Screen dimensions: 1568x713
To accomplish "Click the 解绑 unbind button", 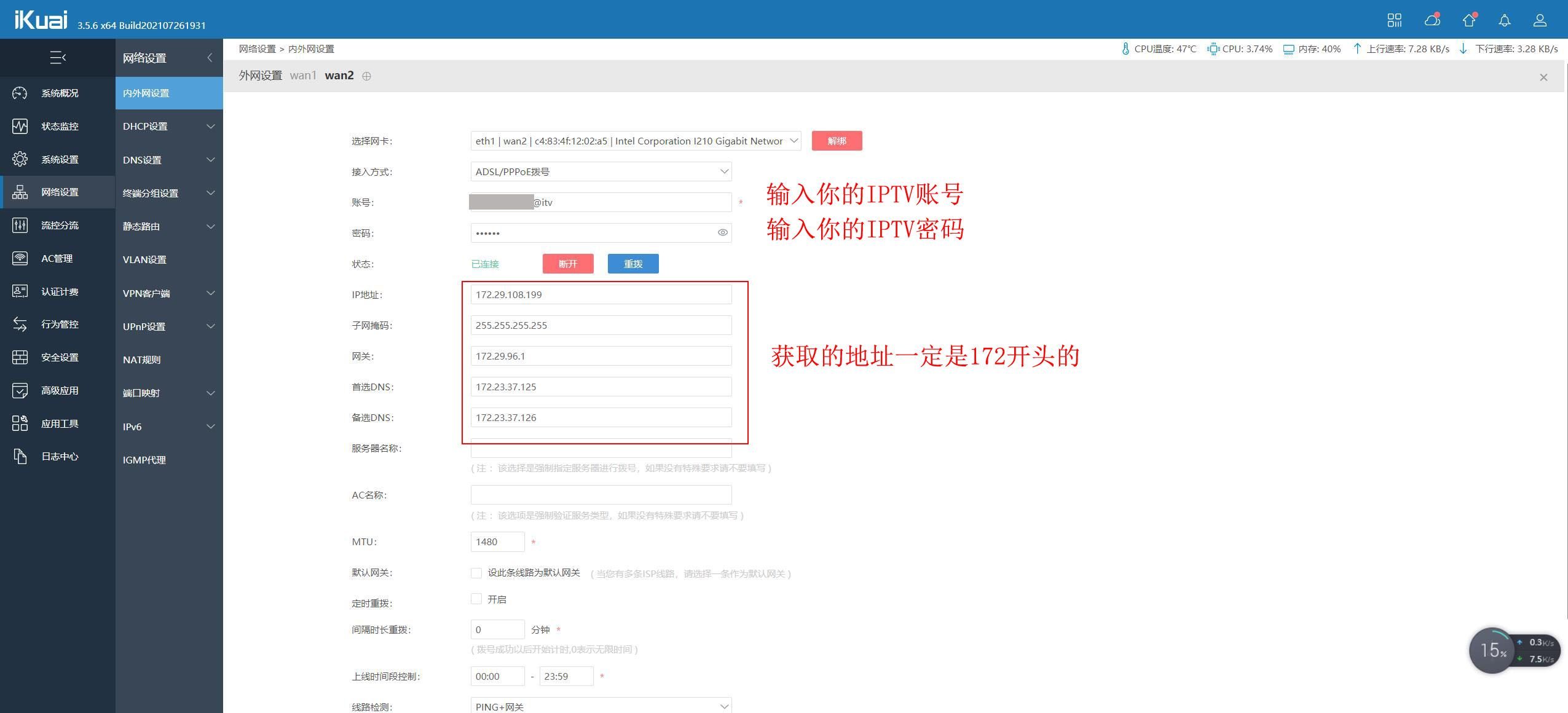I will pyautogui.click(x=837, y=141).
